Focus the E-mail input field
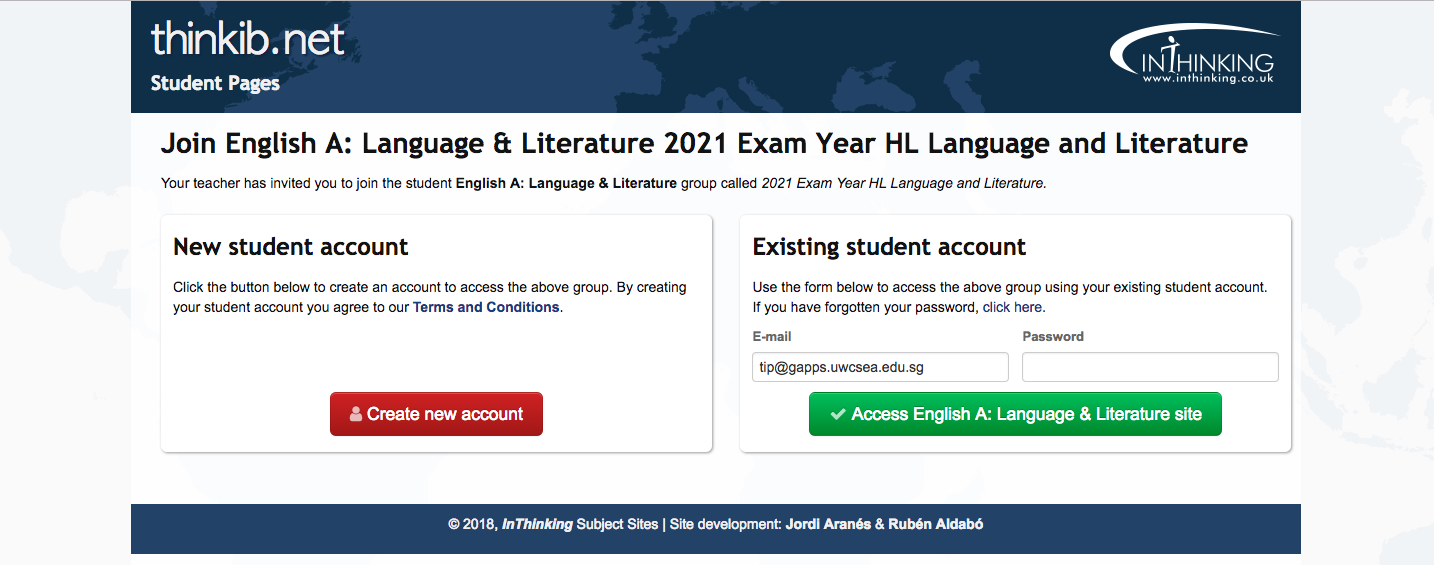1434x565 pixels. tap(880, 367)
